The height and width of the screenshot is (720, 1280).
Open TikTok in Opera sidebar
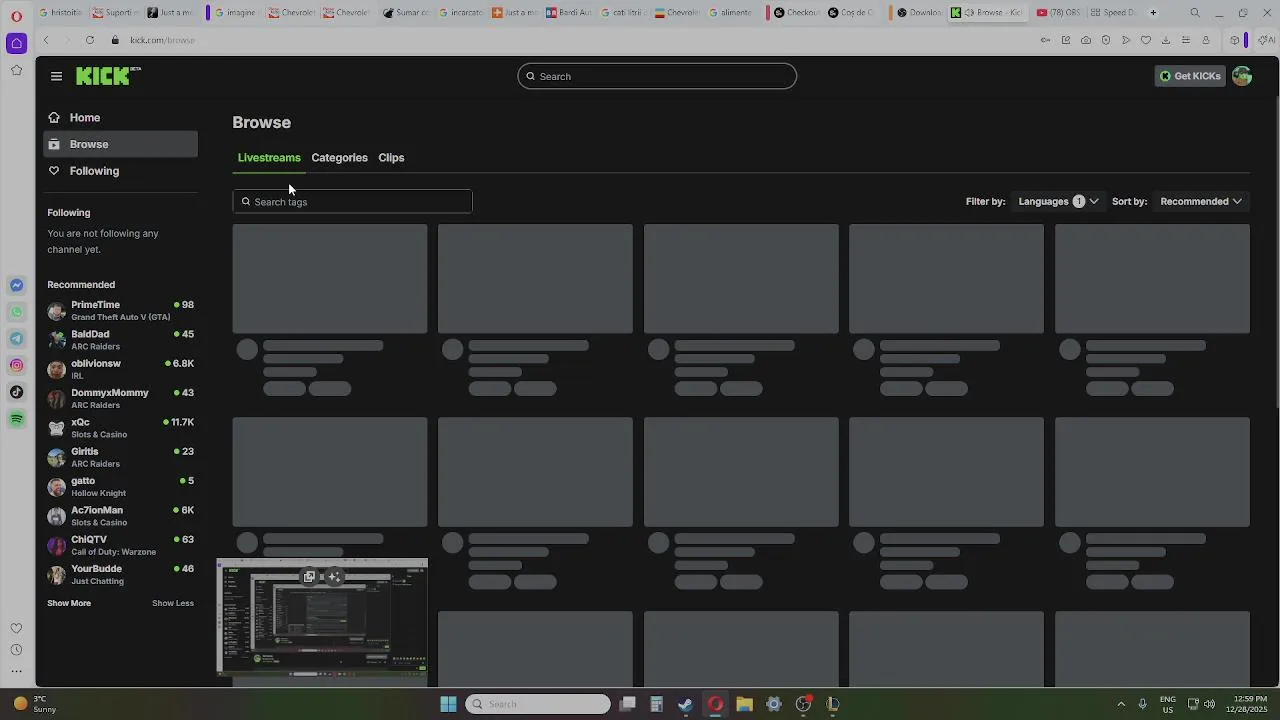[x=16, y=392]
